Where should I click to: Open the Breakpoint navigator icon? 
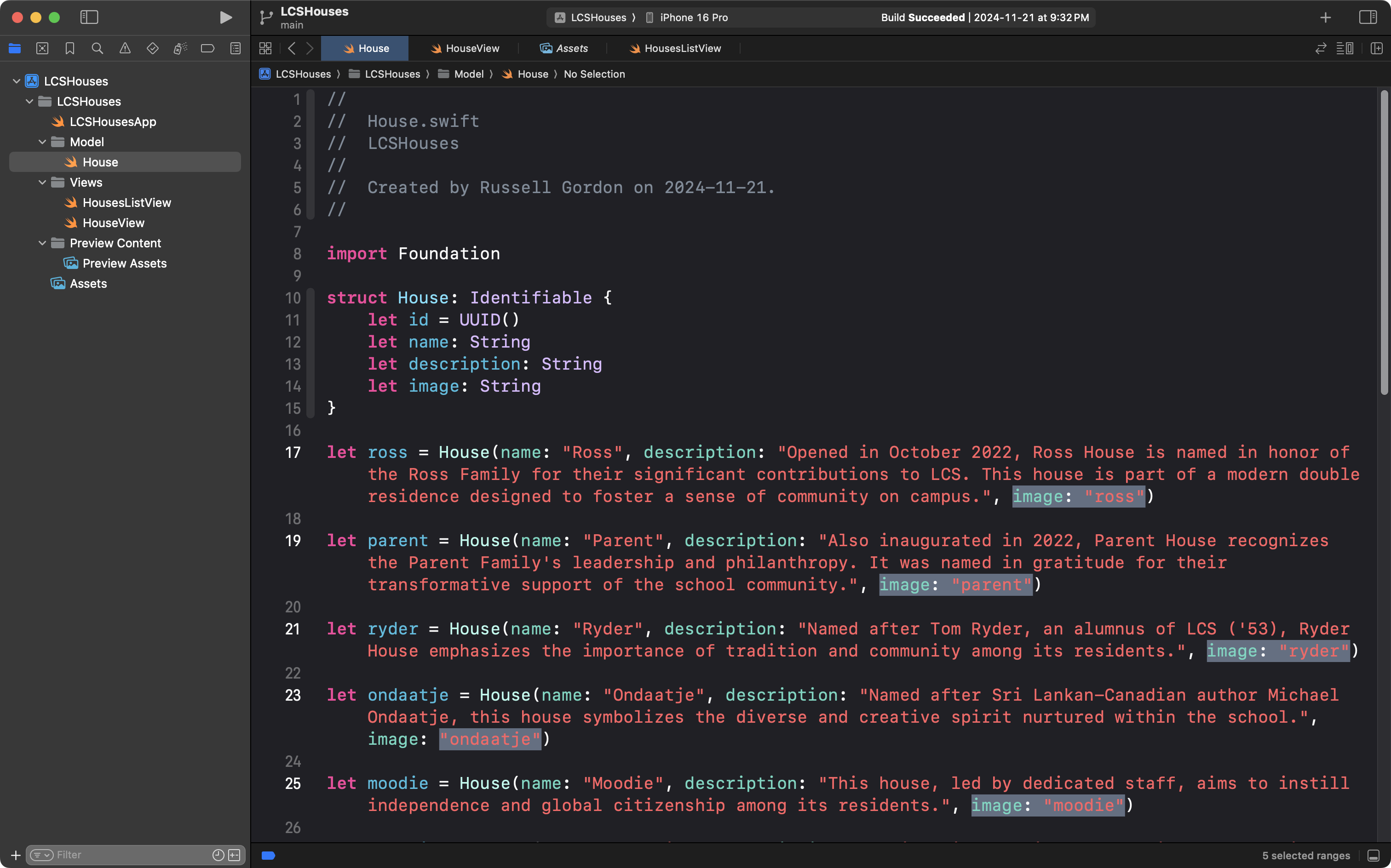click(x=207, y=48)
